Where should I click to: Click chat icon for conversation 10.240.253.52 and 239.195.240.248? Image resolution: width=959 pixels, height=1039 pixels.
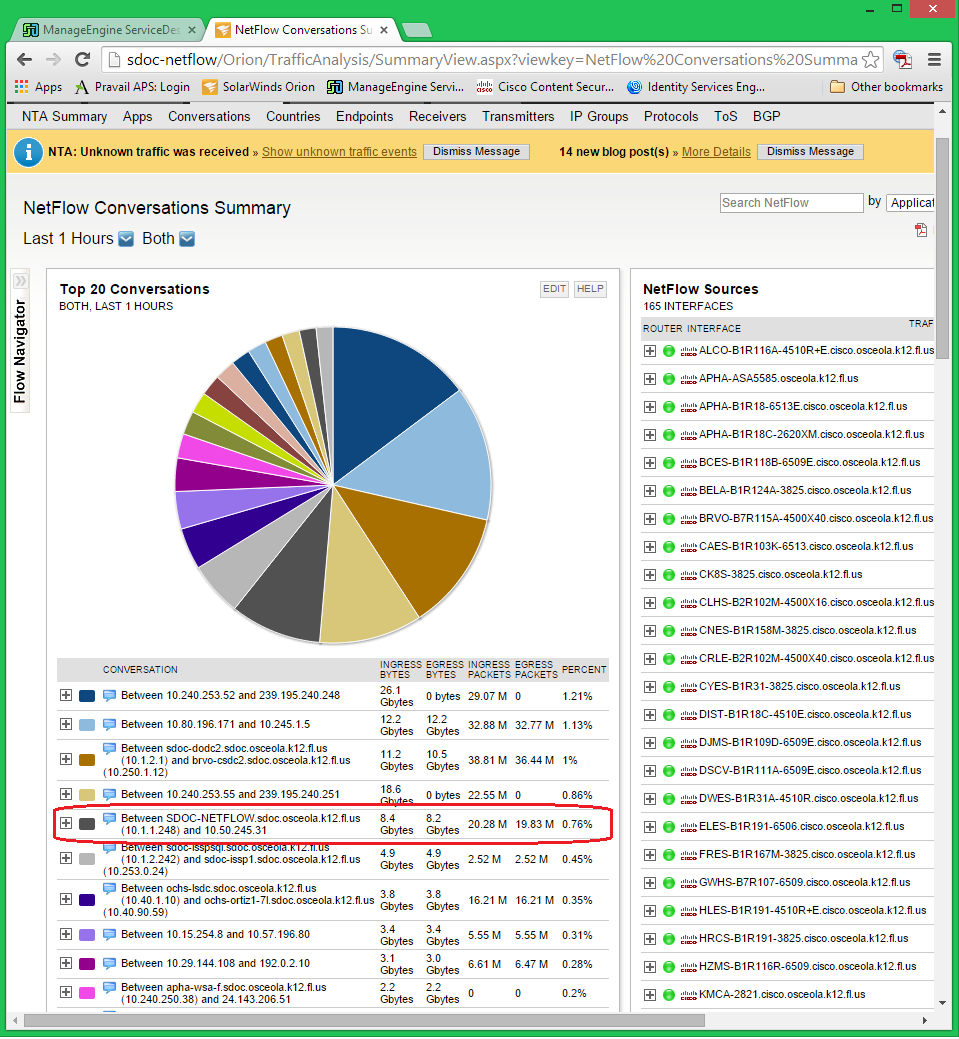[x=110, y=695]
